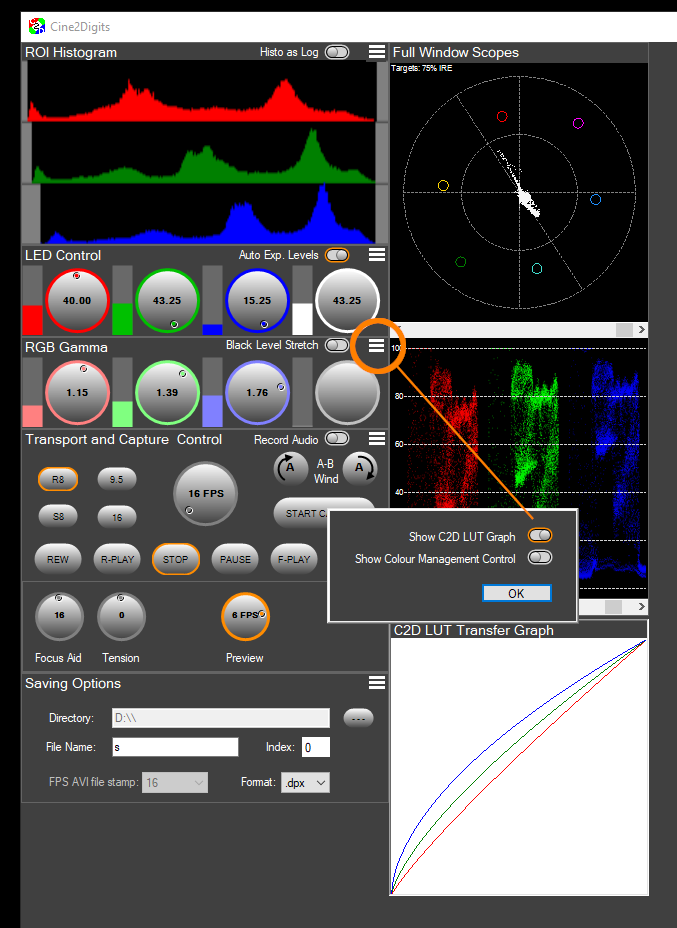Screen dimensions: 677x928
Task: Select the S8 film format button
Action: [58, 516]
